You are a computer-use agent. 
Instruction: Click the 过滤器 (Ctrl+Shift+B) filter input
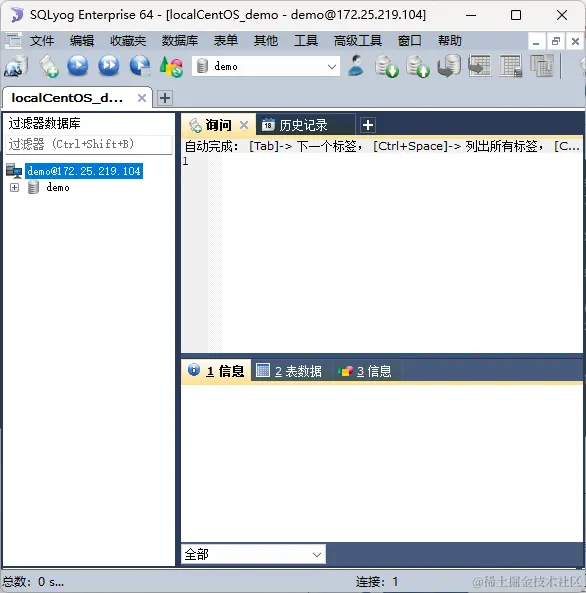(x=89, y=144)
